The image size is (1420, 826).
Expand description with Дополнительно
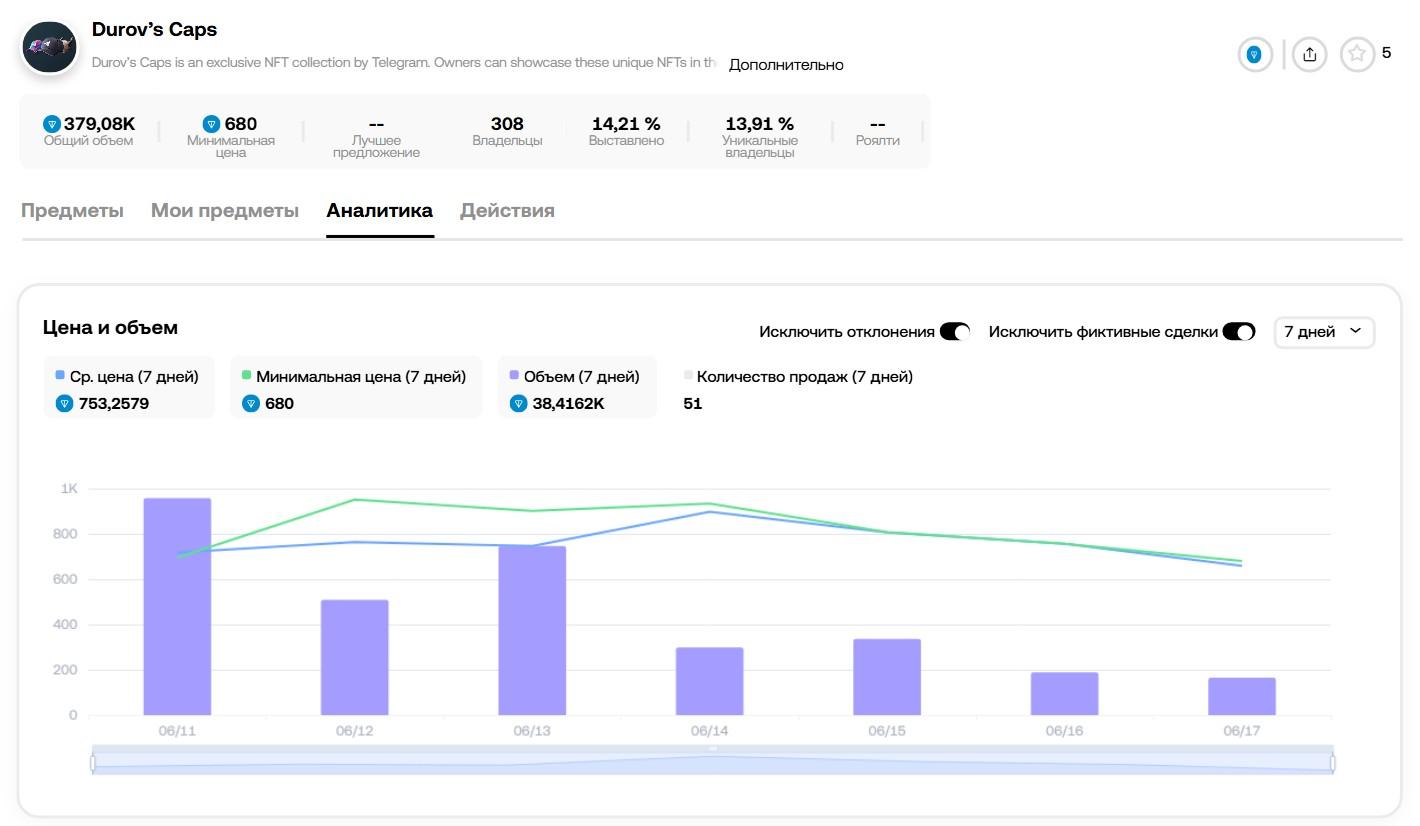786,64
